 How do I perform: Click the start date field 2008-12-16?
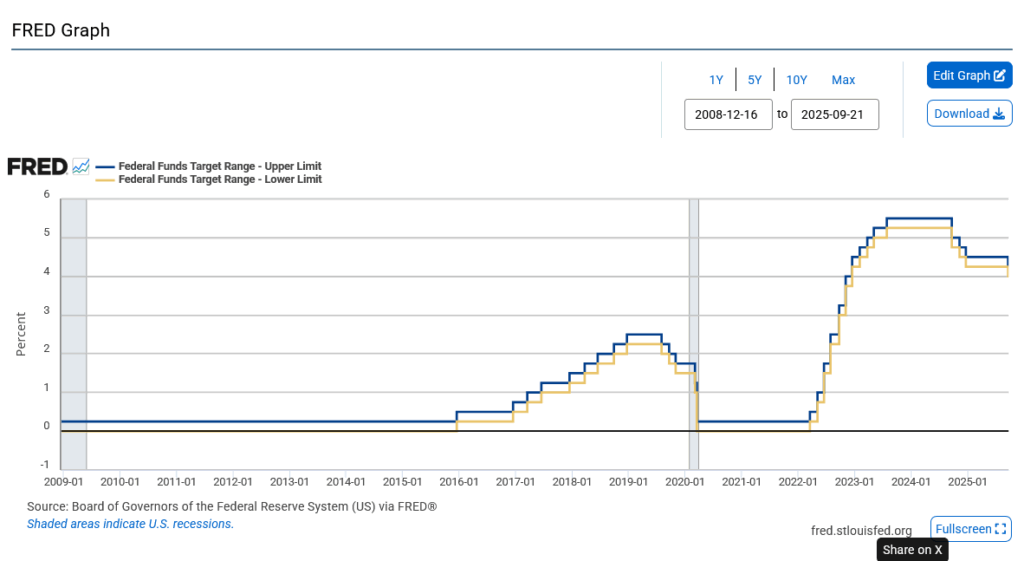[x=728, y=114]
